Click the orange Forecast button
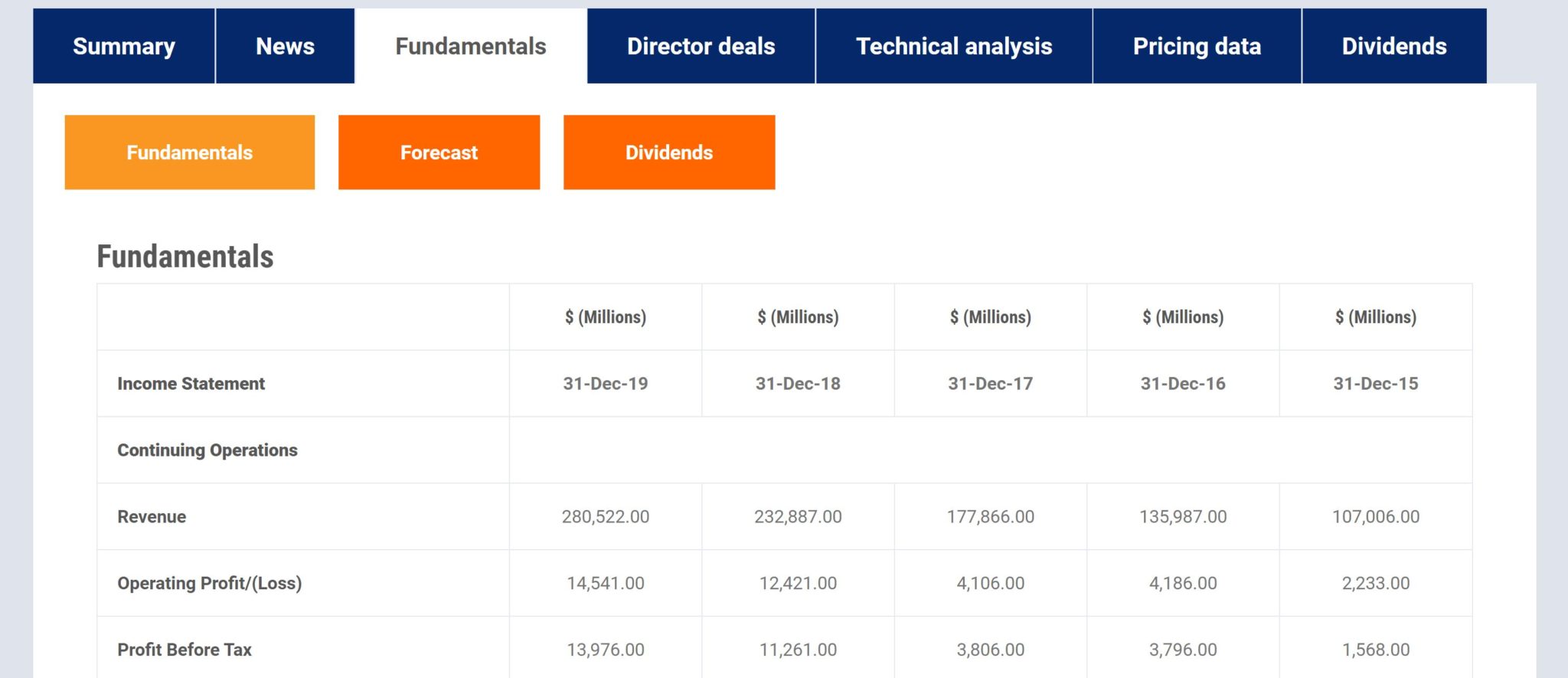Viewport: 1568px width, 678px height. click(439, 152)
